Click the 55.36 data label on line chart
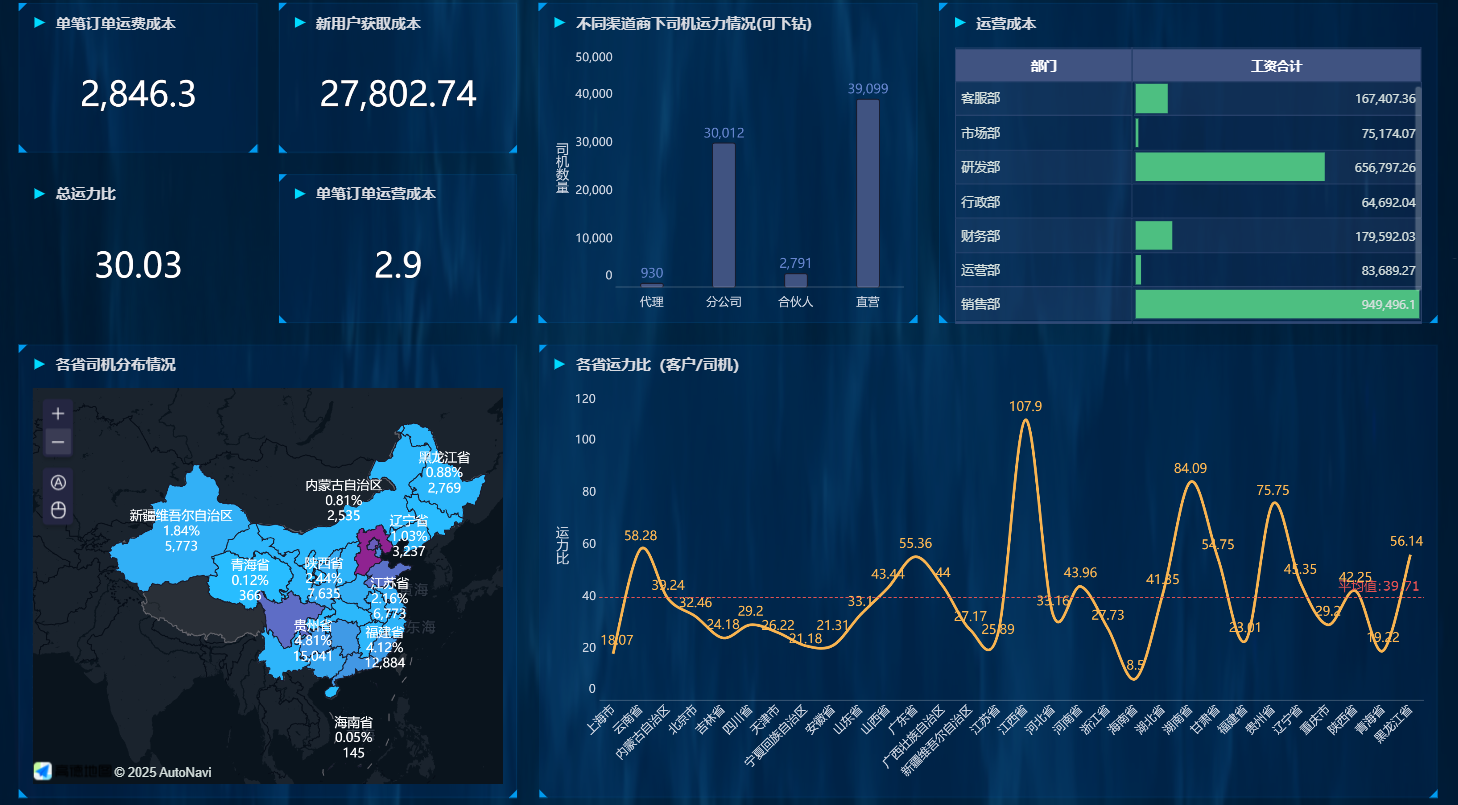The height and width of the screenshot is (805, 1458). tap(916, 543)
